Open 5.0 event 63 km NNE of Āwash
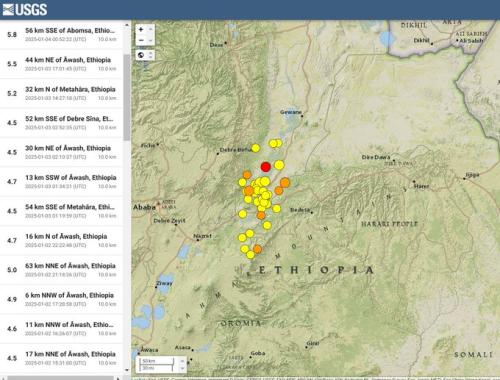This screenshot has width=500, height=380. tap(62, 270)
